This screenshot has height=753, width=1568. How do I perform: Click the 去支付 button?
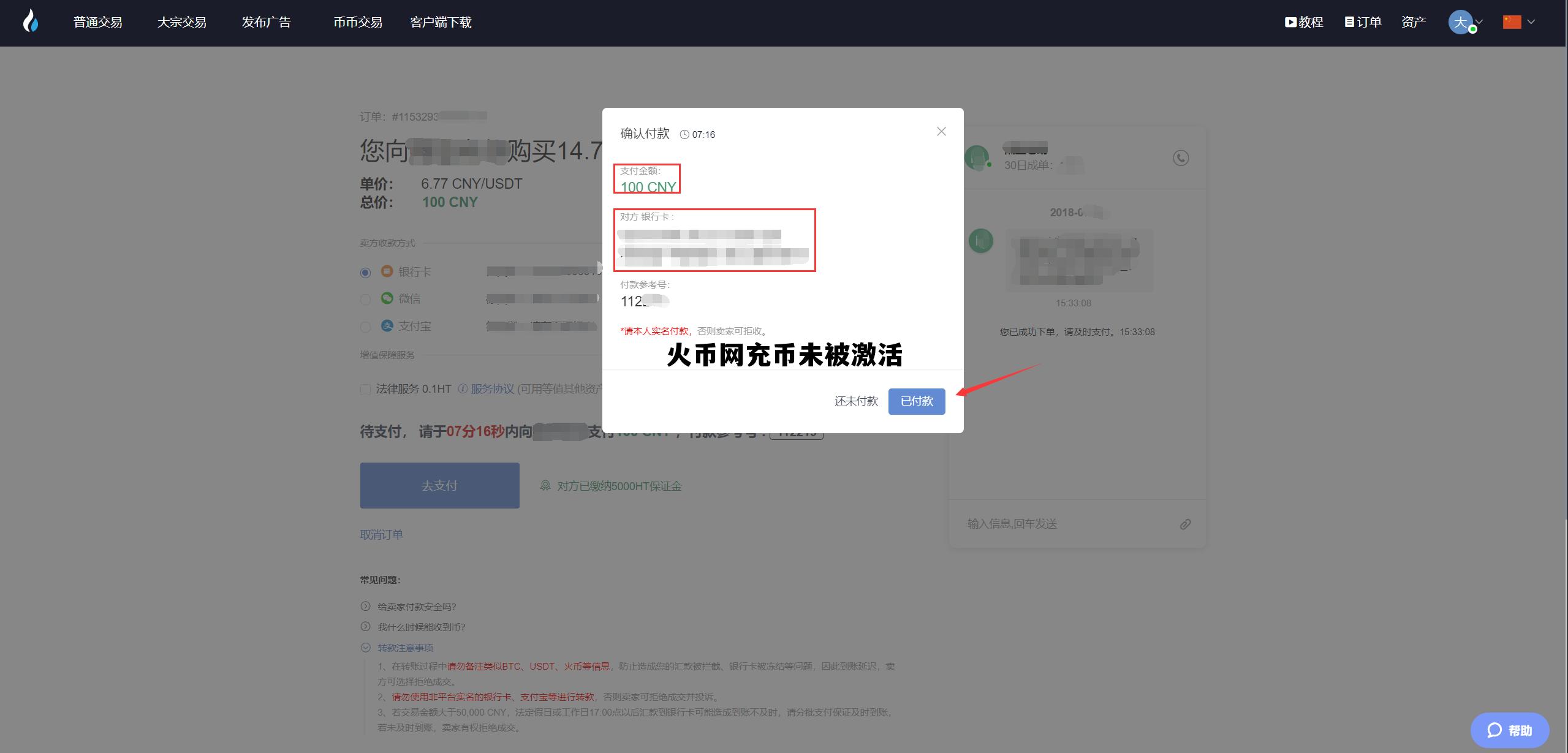(440, 485)
